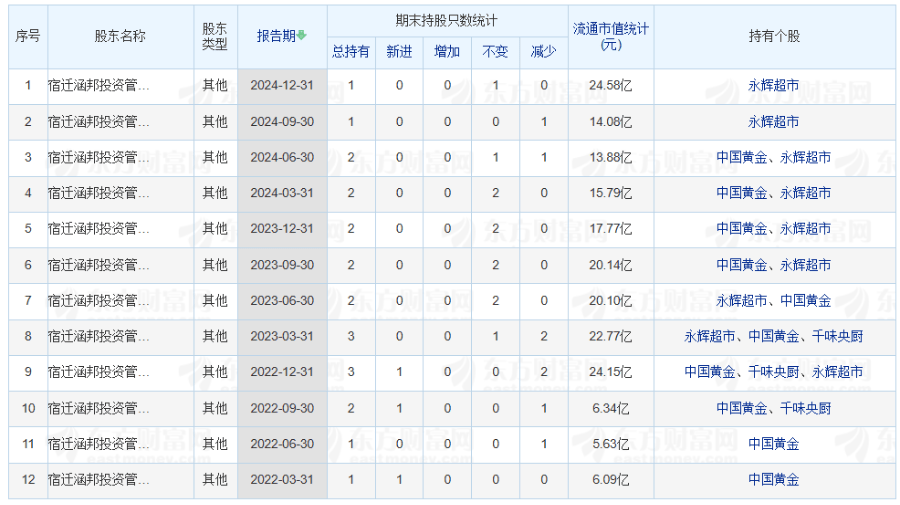Select report date 2022-06-30
The image size is (900, 505).
(x=282, y=444)
